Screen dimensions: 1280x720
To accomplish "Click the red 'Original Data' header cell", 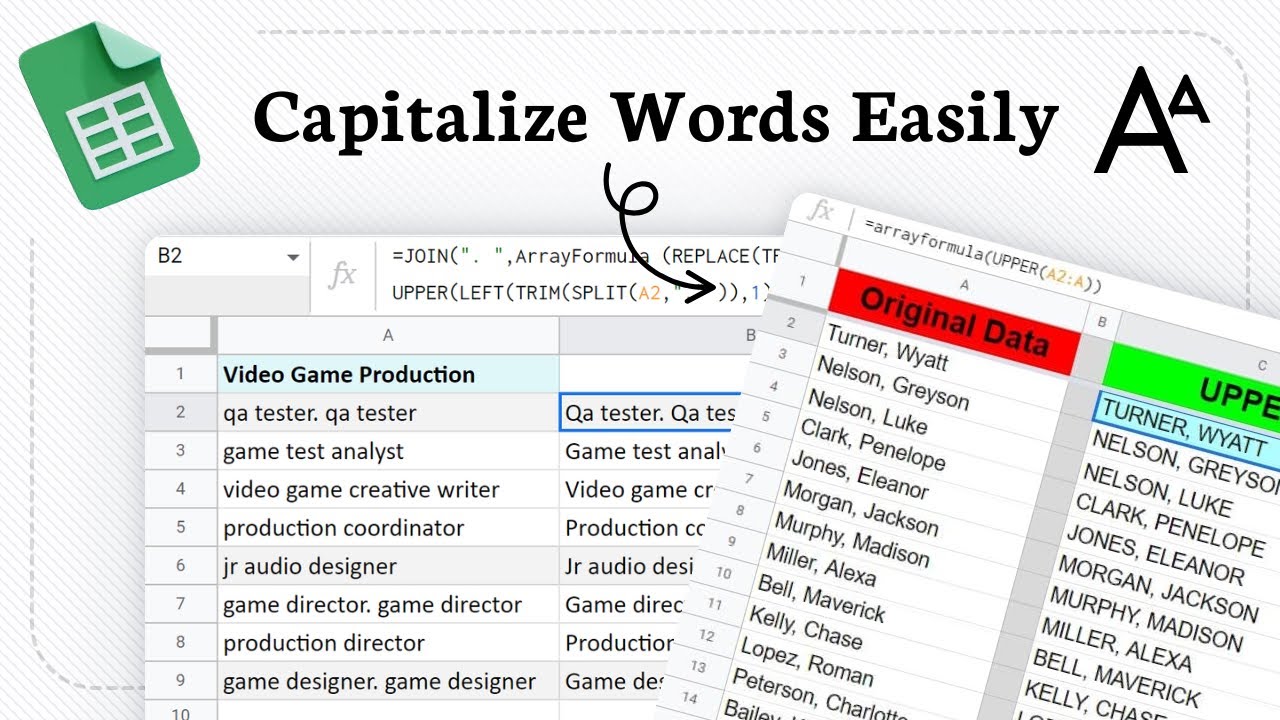I will click(x=956, y=322).
